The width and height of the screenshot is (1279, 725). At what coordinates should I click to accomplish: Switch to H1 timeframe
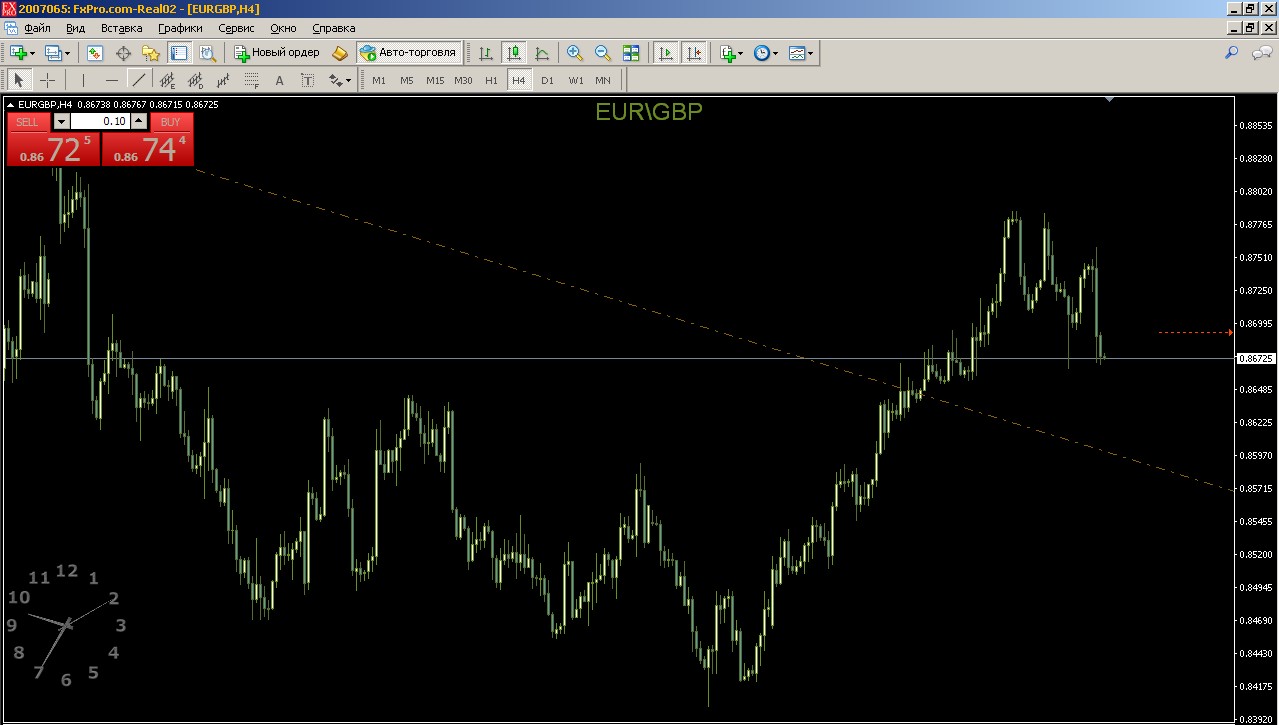[491, 80]
